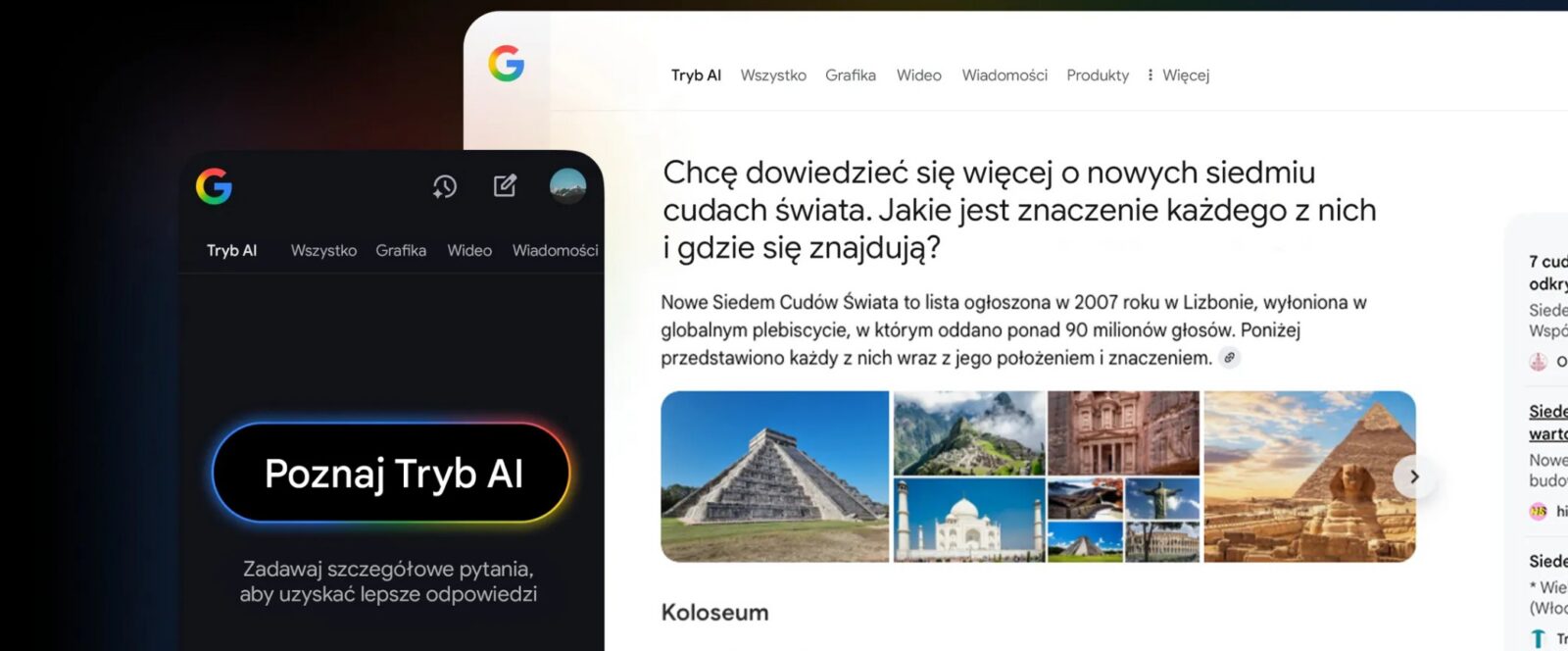The image size is (1568, 651).
Task: Expand the Więcej menu with three dots
Action: point(1179,75)
